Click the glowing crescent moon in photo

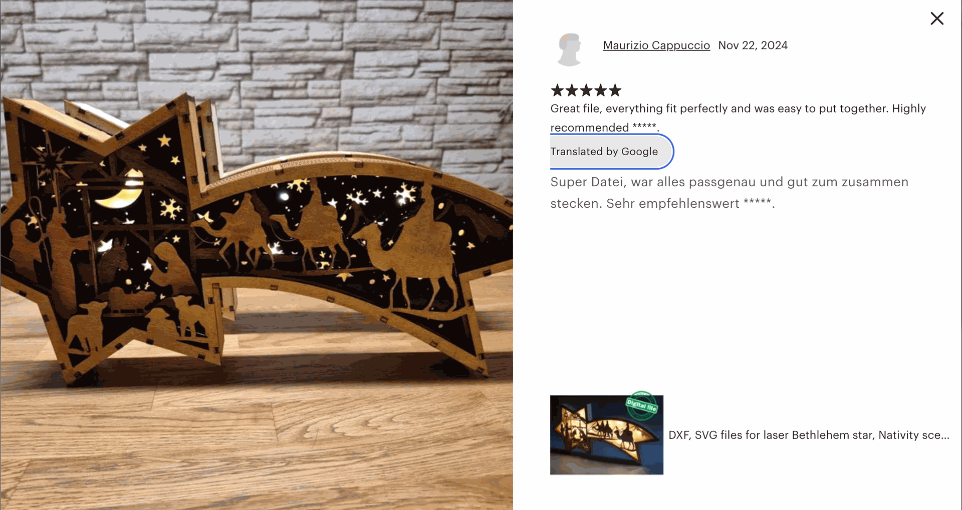point(121,191)
